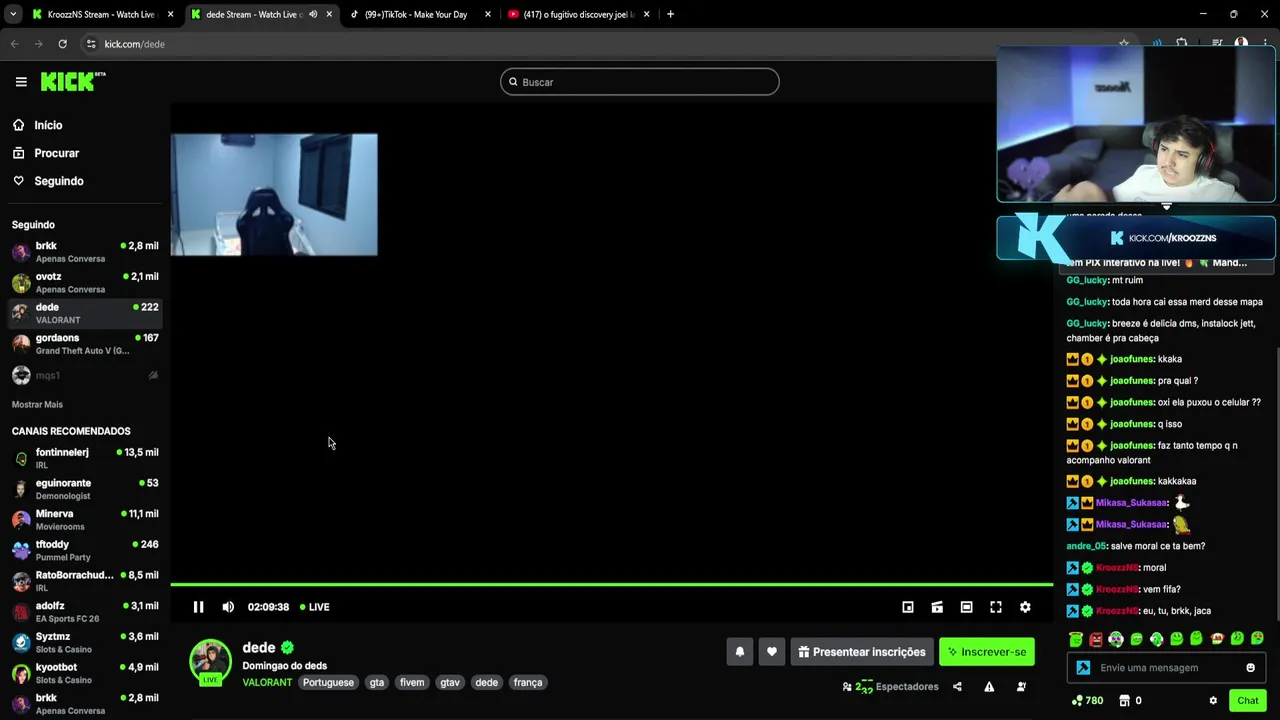Open fontinnelerj recommended channel
The image size is (1280, 720).
85,459
